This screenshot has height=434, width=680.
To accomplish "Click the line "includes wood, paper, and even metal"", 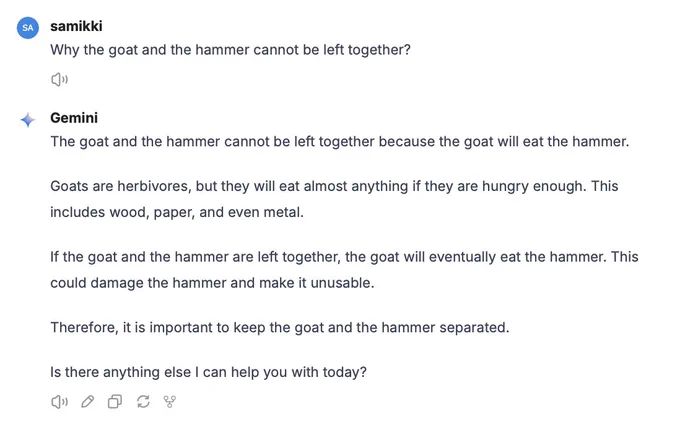I will pyautogui.click(x=177, y=212).
